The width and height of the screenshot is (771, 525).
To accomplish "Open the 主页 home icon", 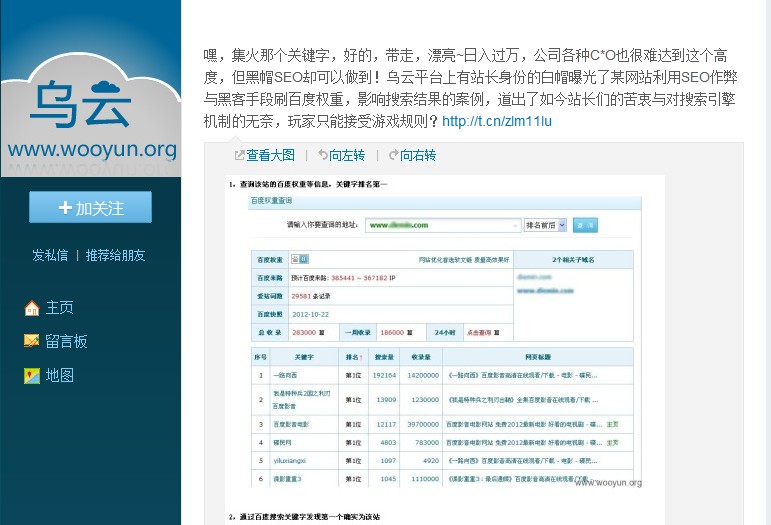I will pyautogui.click(x=32, y=308).
